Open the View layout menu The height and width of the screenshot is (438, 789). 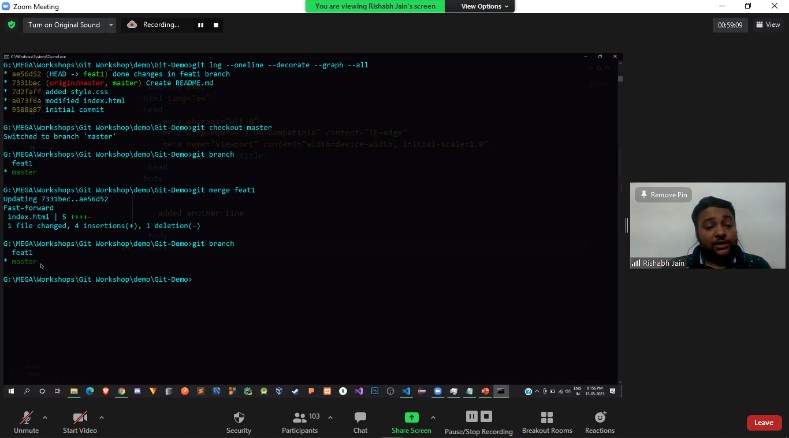coord(768,25)
